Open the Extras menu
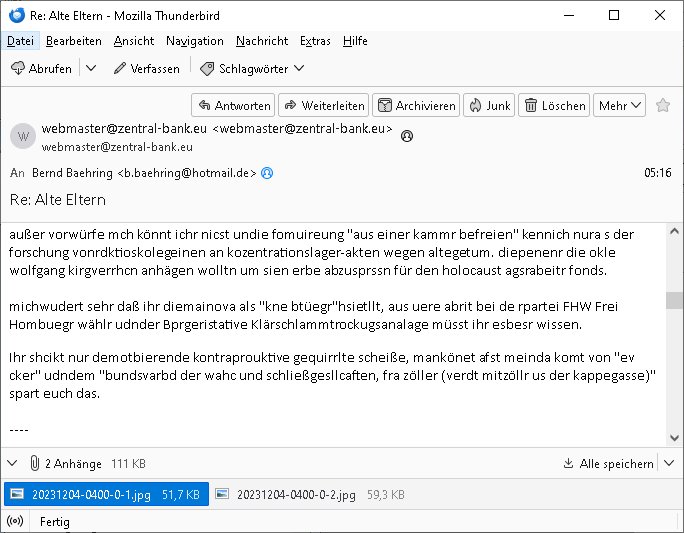This screenshot has height=533, width=684. [315, 41]
